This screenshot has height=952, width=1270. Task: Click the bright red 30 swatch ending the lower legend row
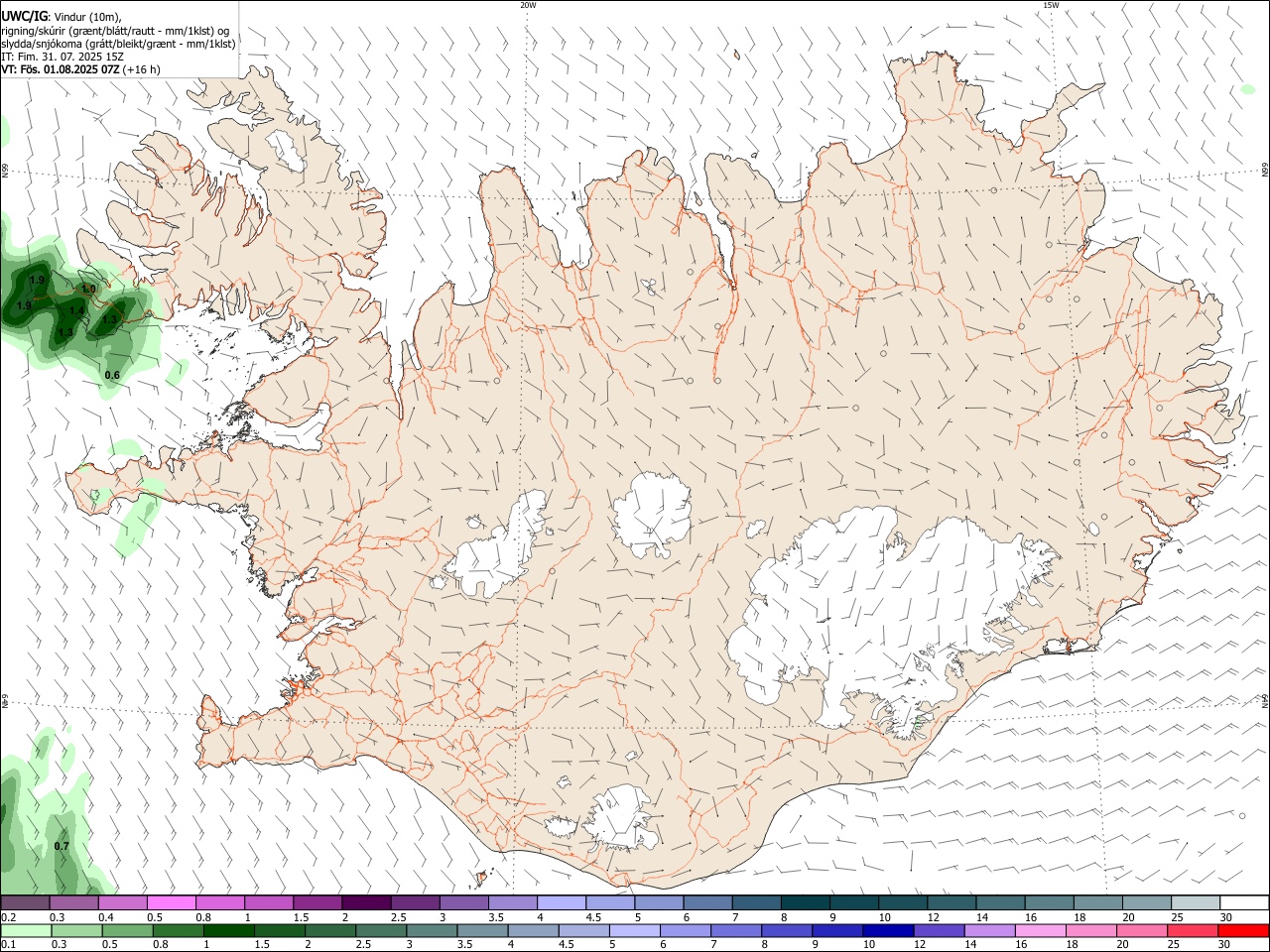click(x=1244, y=931)
